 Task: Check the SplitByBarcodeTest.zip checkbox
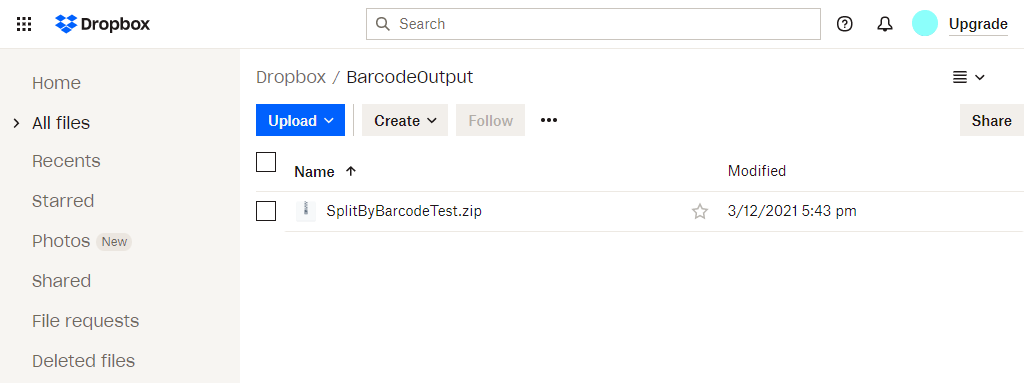266,211
